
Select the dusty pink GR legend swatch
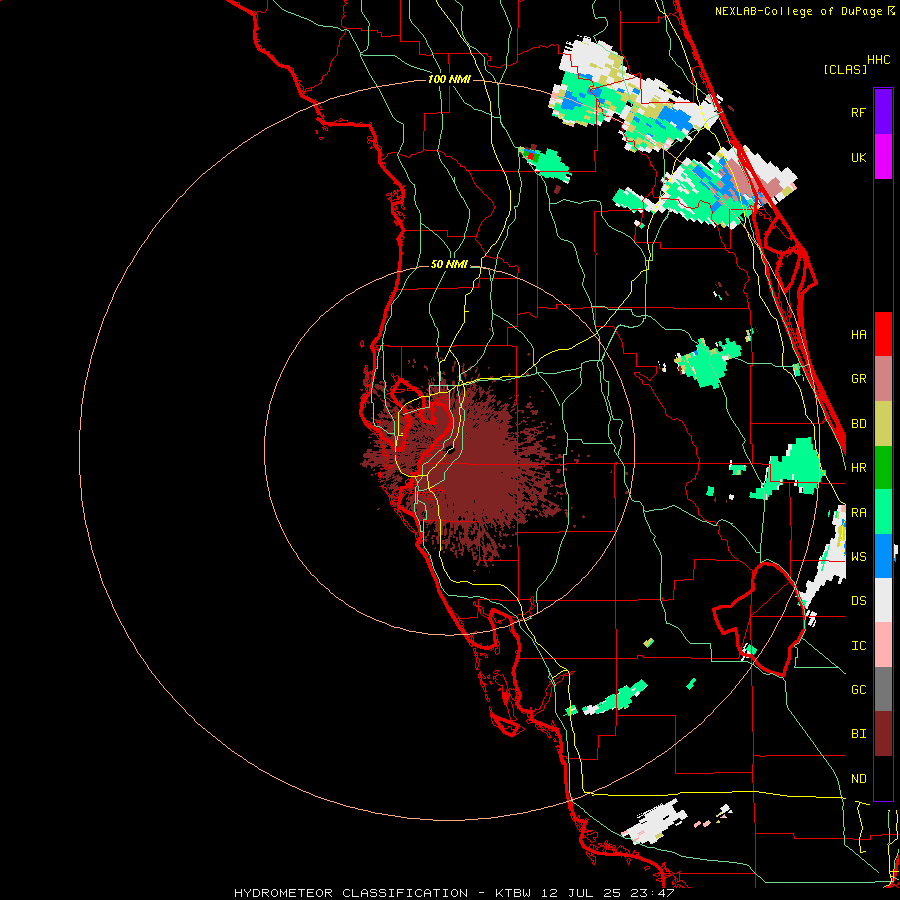coord(883,378)
